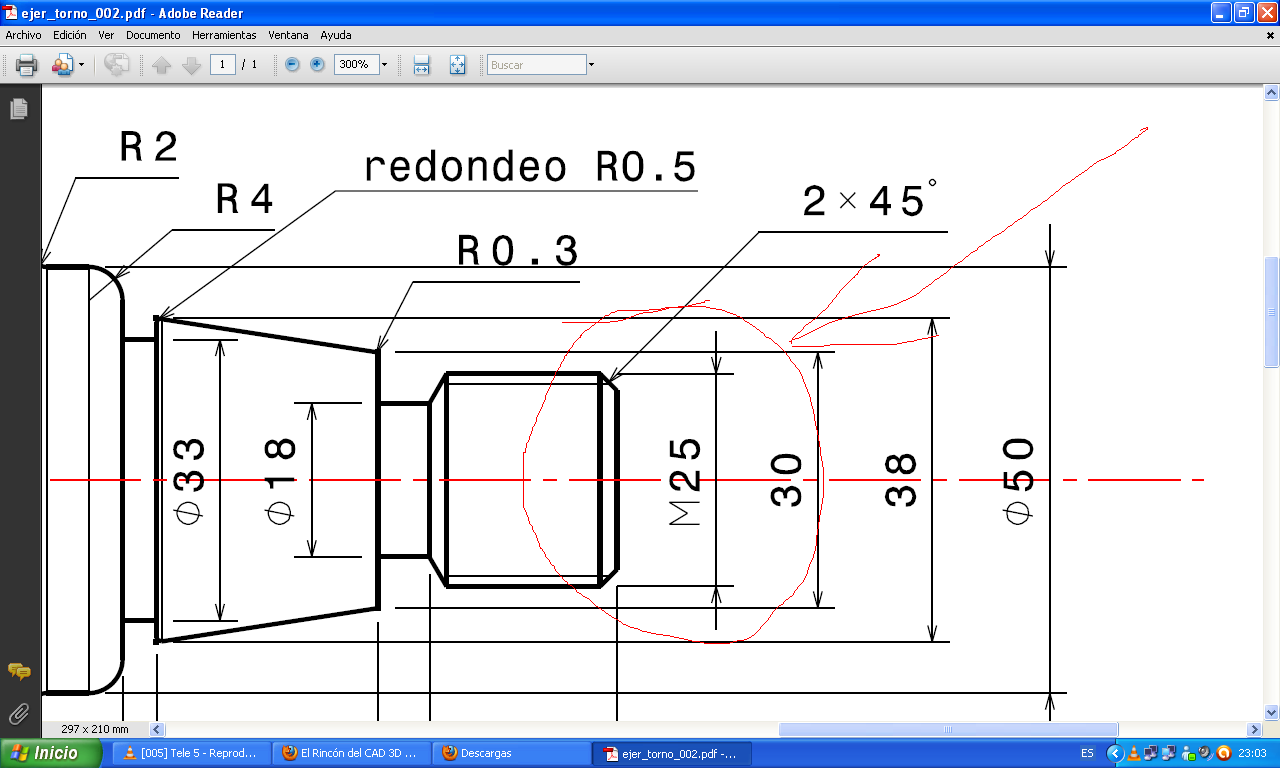This screenshot has width=1280, height=768.
Task: Switch to Tele 5 VLC taskbar button
Action: coord(190,753)
